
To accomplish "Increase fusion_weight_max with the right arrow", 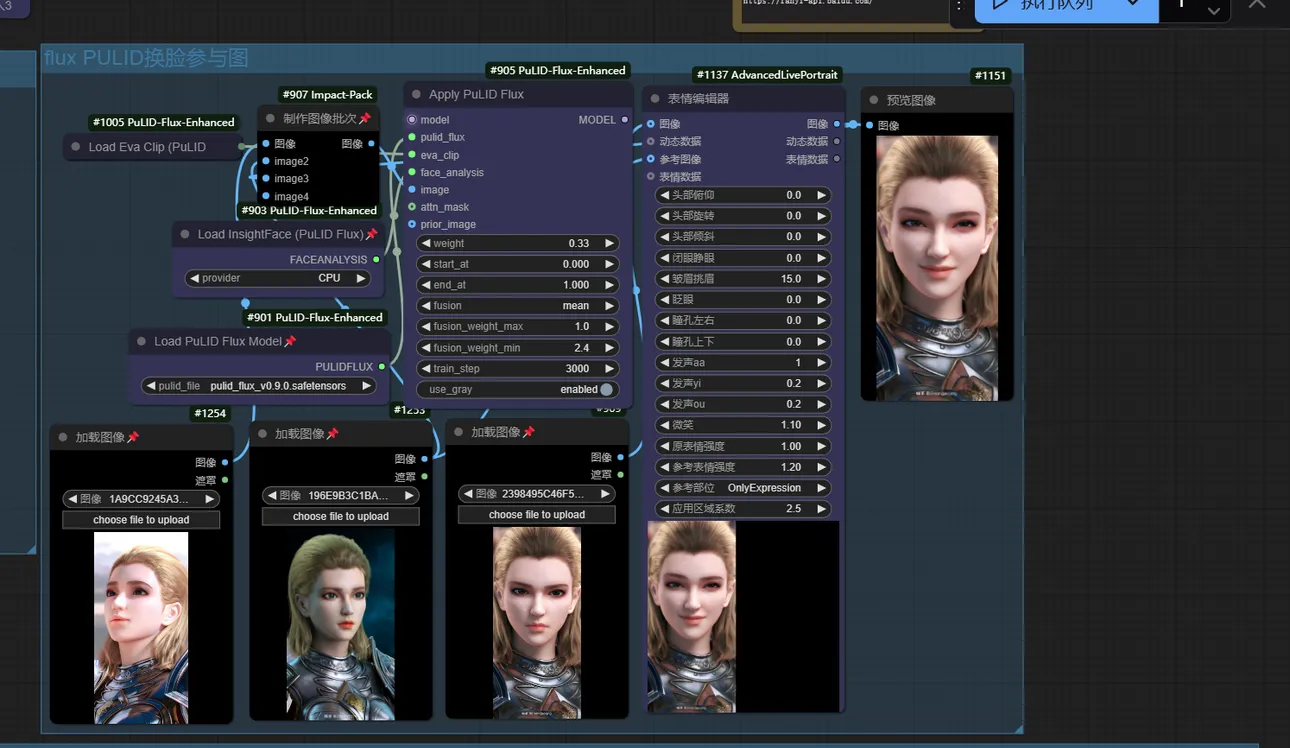I will click(609, 327).
